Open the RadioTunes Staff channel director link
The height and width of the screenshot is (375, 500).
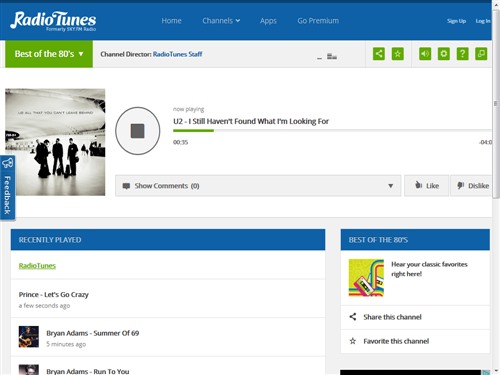point(177,54)
